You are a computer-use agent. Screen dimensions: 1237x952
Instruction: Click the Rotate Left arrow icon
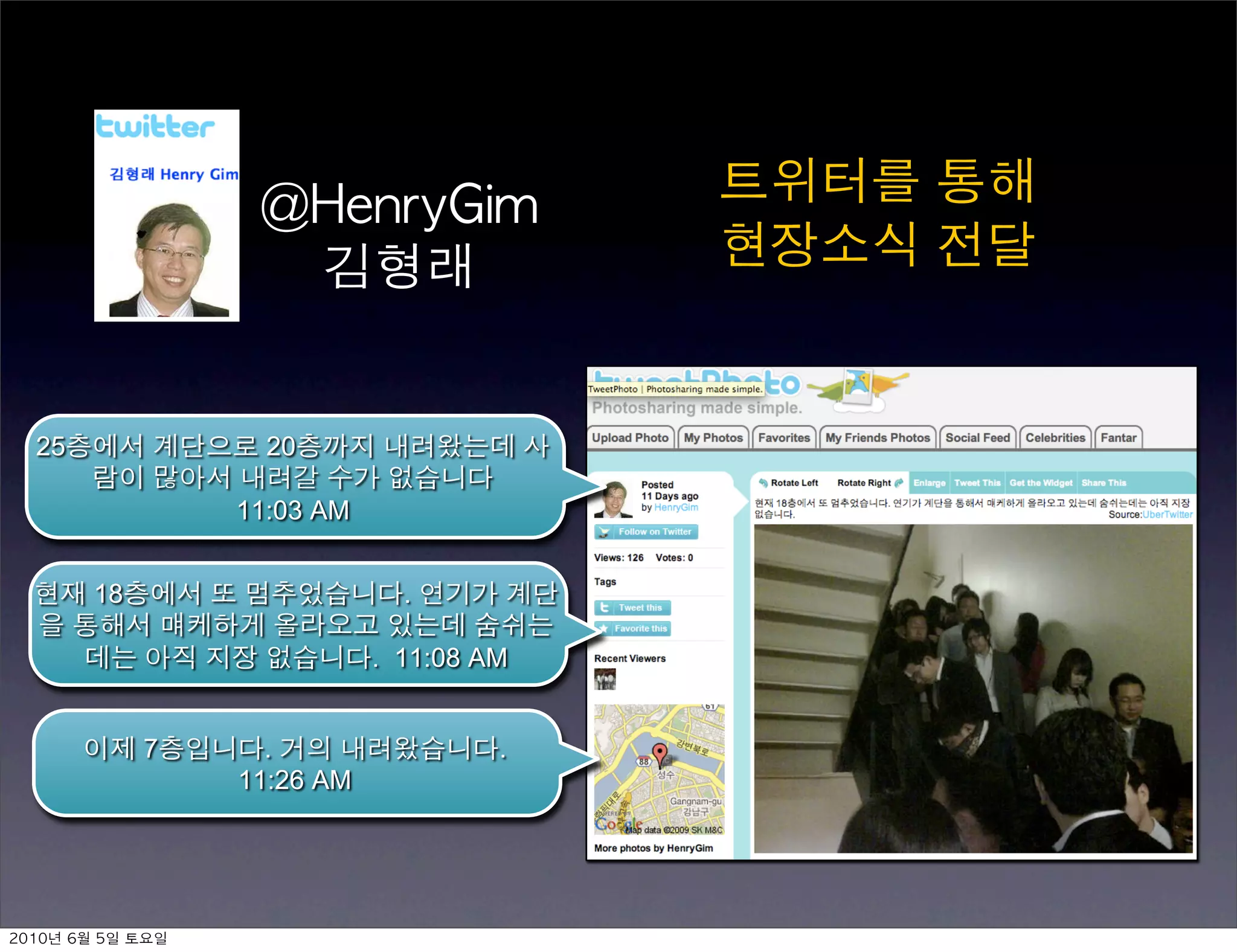point(763,483)
